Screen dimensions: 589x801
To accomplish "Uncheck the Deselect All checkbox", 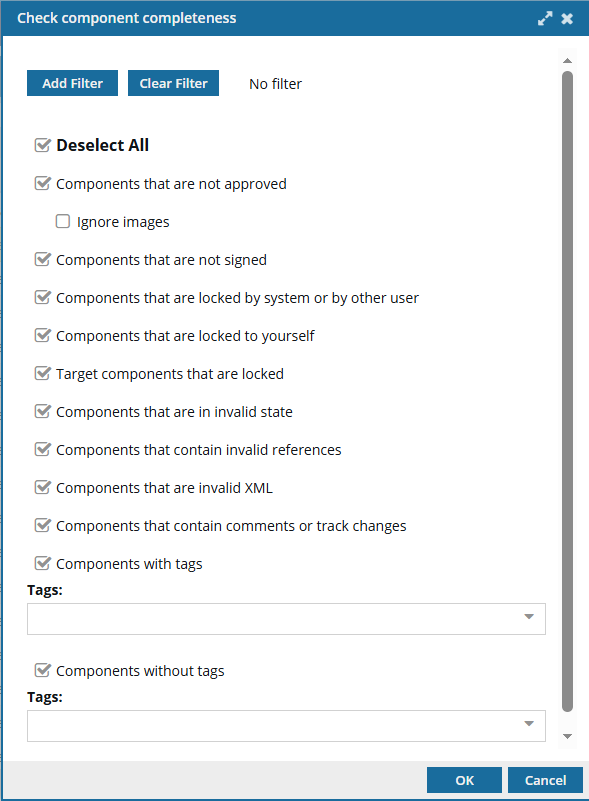I will tap(42, 145).
